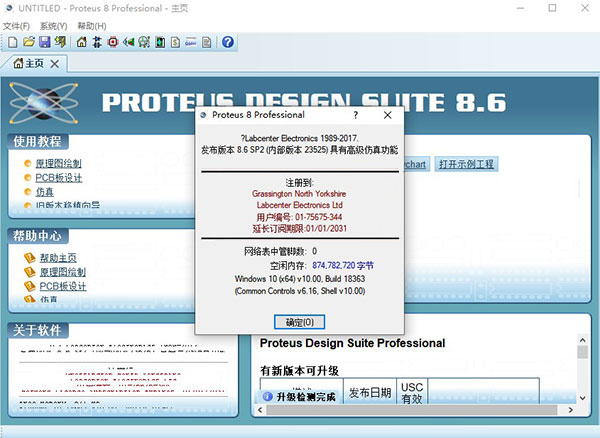Click the horizontal scrollbar thumb in news panel
The height and width of the screenshot is (438, 600).
pyautogui.click(x=412, y=410)
